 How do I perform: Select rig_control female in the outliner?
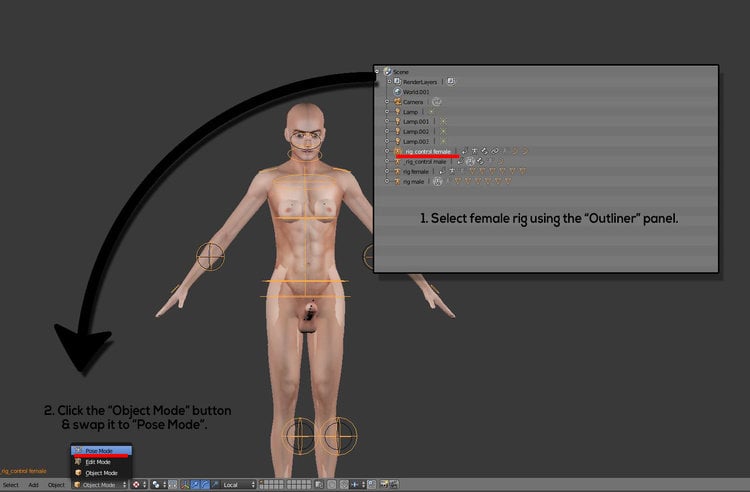(428, 152)
